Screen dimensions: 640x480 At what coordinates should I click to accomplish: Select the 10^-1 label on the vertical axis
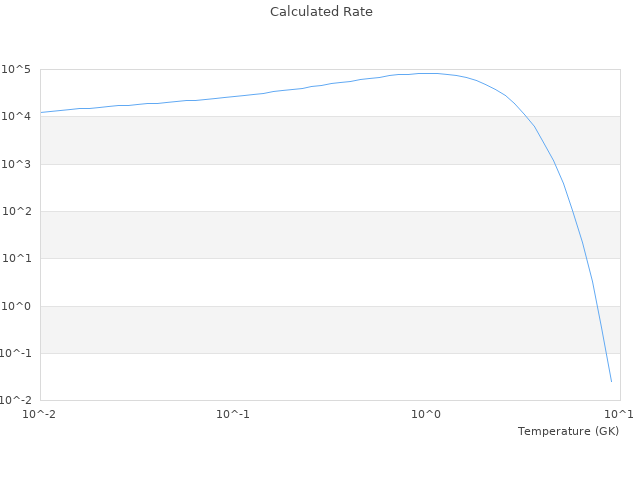[17, 354]
